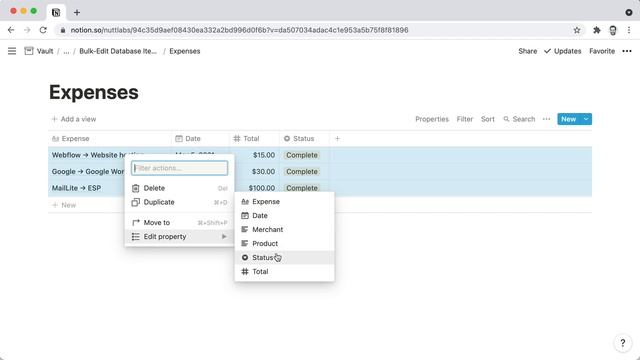Select Date in the property submenu

tap(284, 216)
